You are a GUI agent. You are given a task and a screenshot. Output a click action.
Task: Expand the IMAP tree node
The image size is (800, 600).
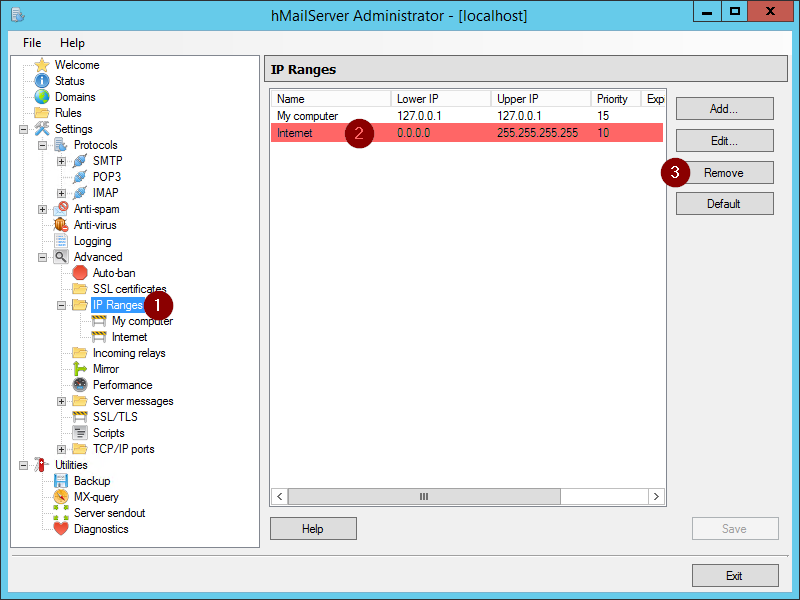(x=61, y=193)
